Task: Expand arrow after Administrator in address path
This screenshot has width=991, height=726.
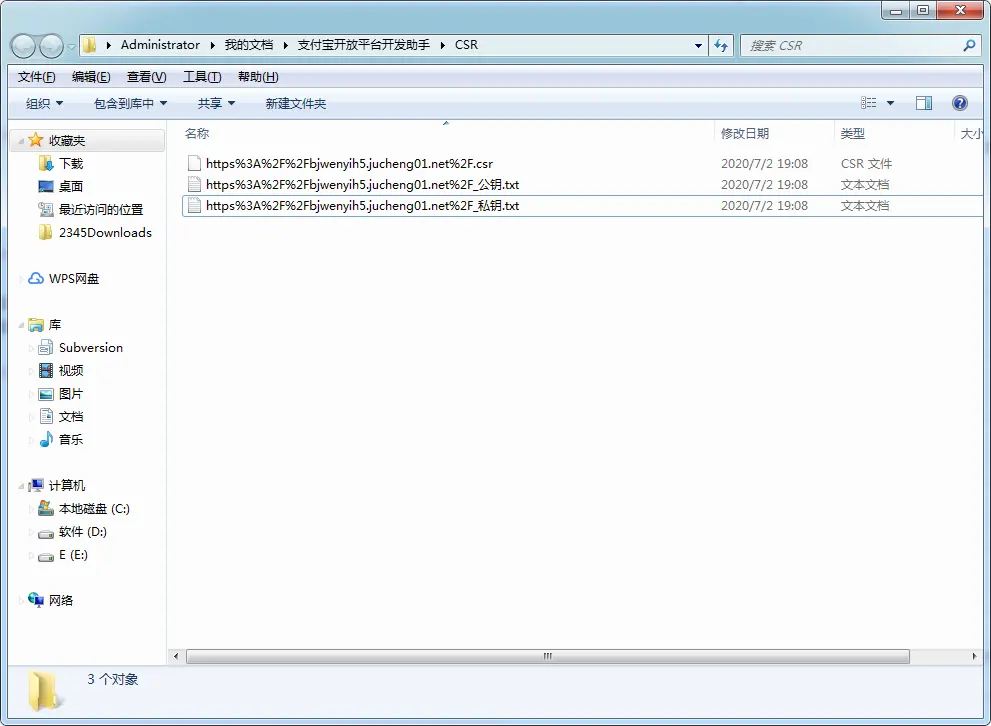Action: 212,45
